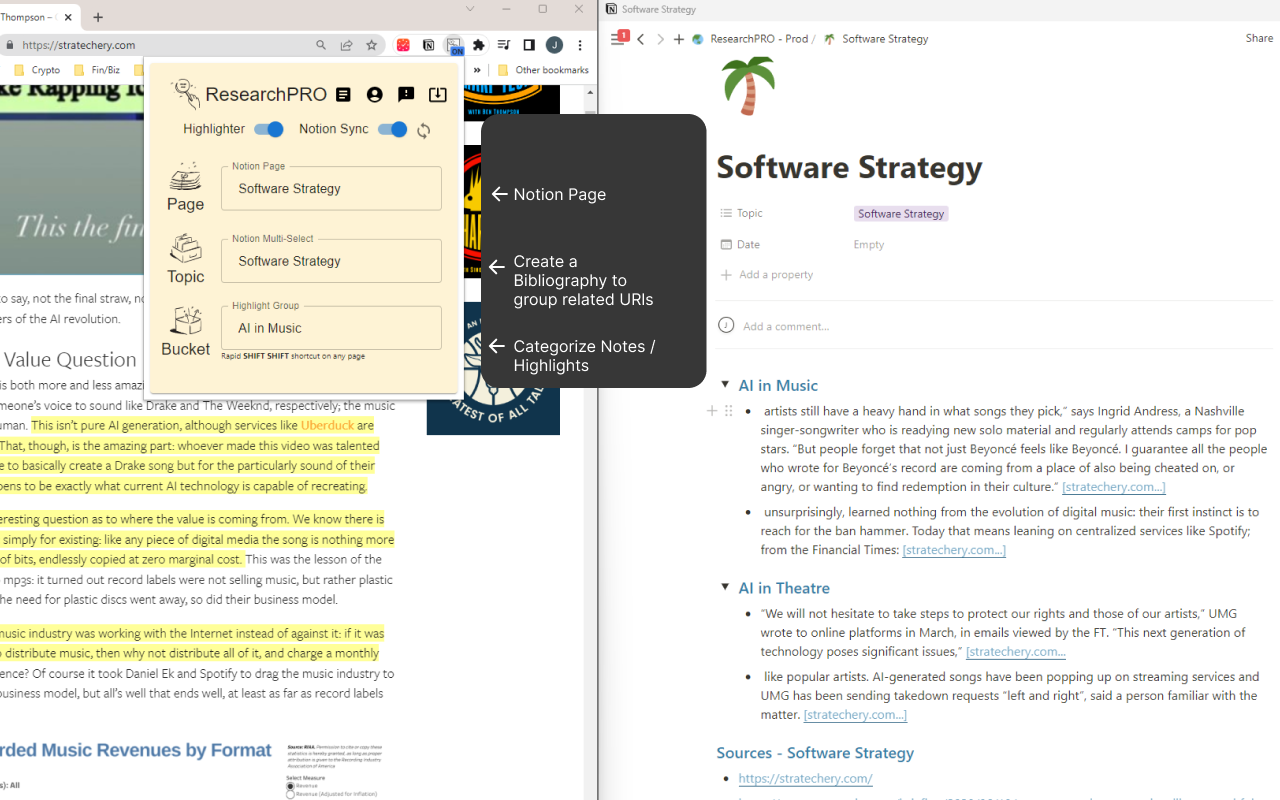Image resolution: width=1280 pixels, height=800 pixels.
Task: Bookmark this page with the star icon
Action: tap(372, 45)
